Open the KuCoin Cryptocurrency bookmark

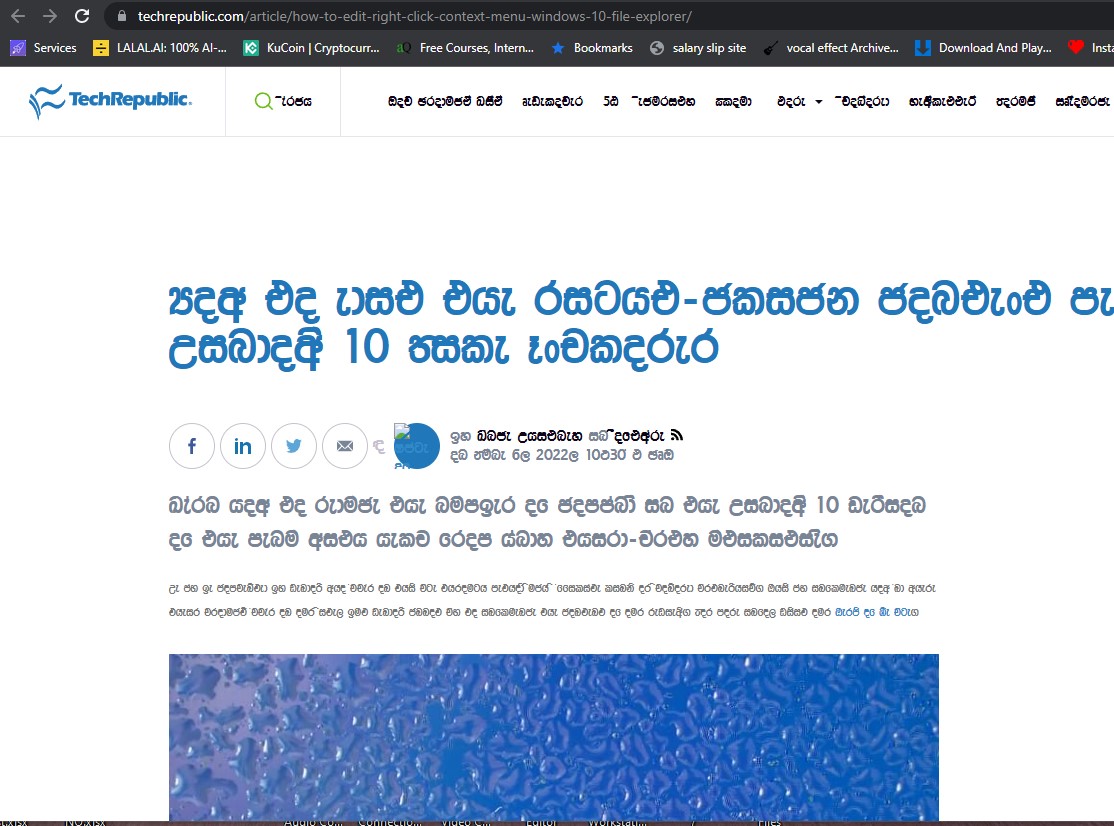coord(311,48)
